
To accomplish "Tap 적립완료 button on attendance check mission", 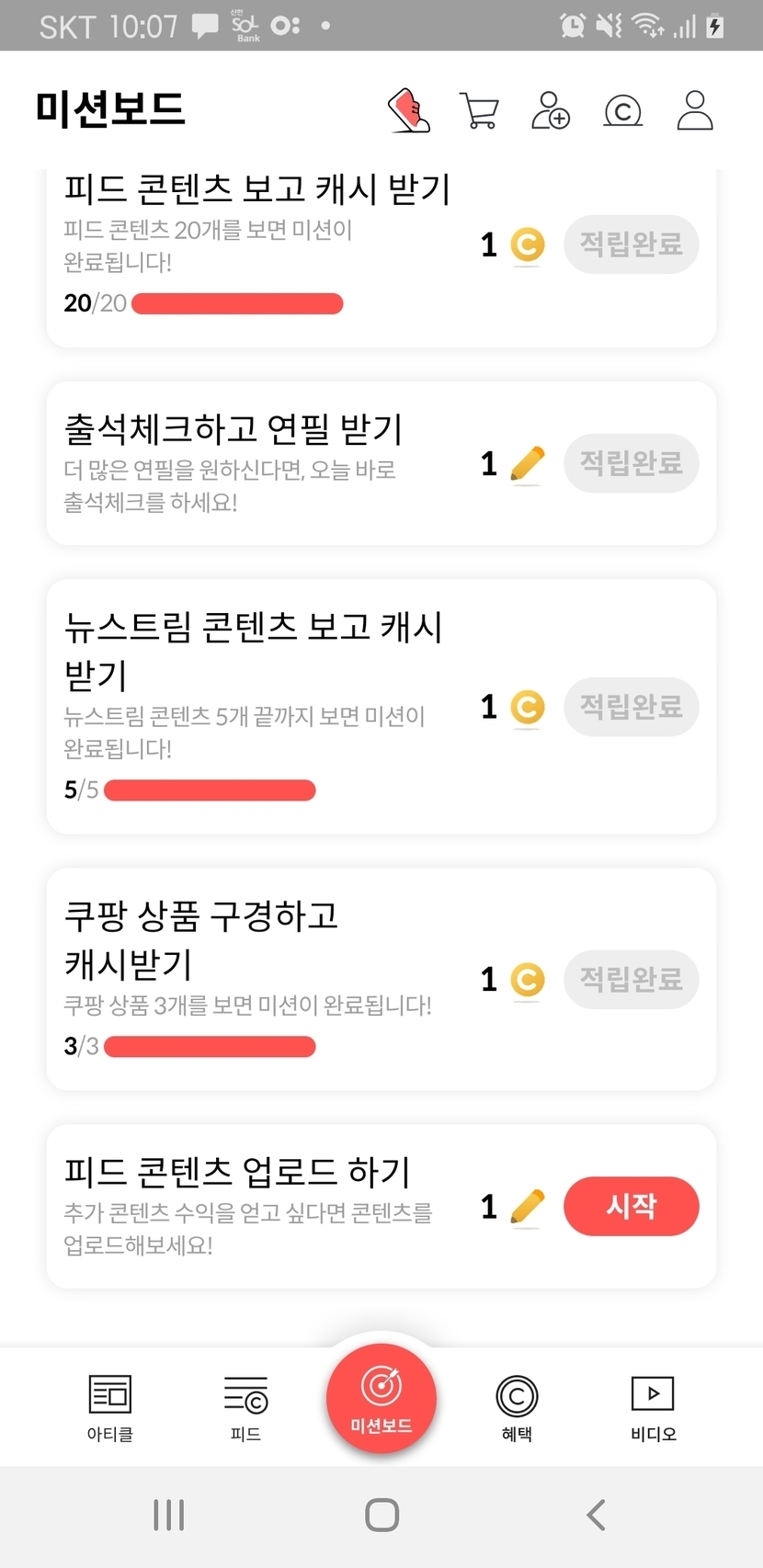I will coord(631,463).
